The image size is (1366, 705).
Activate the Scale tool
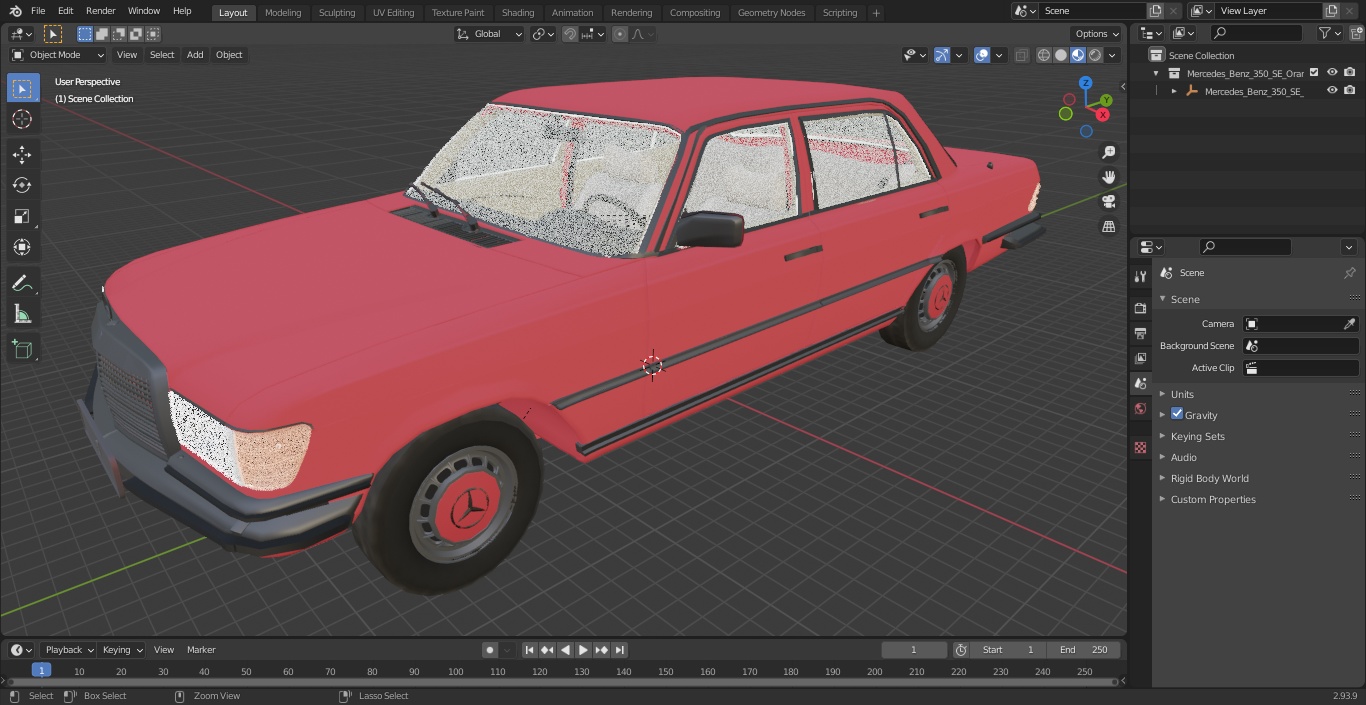coord(22,216)
